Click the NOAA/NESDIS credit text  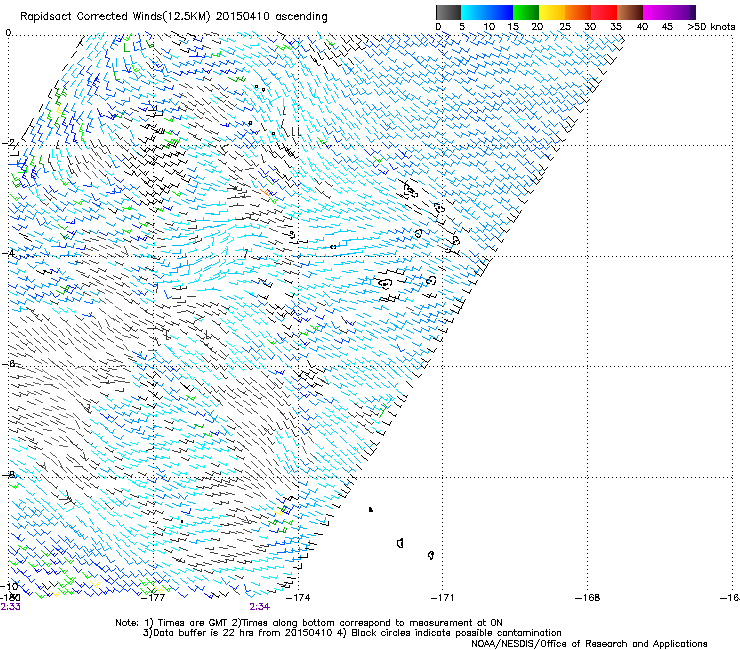(x=589, y=644)
